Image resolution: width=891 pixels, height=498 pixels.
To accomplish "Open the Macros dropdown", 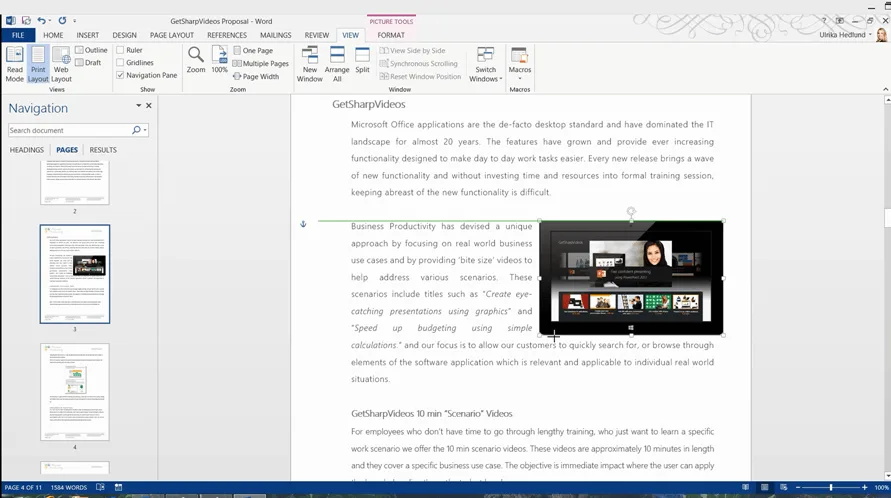I will pyautogui.click(x=519, y=64).
